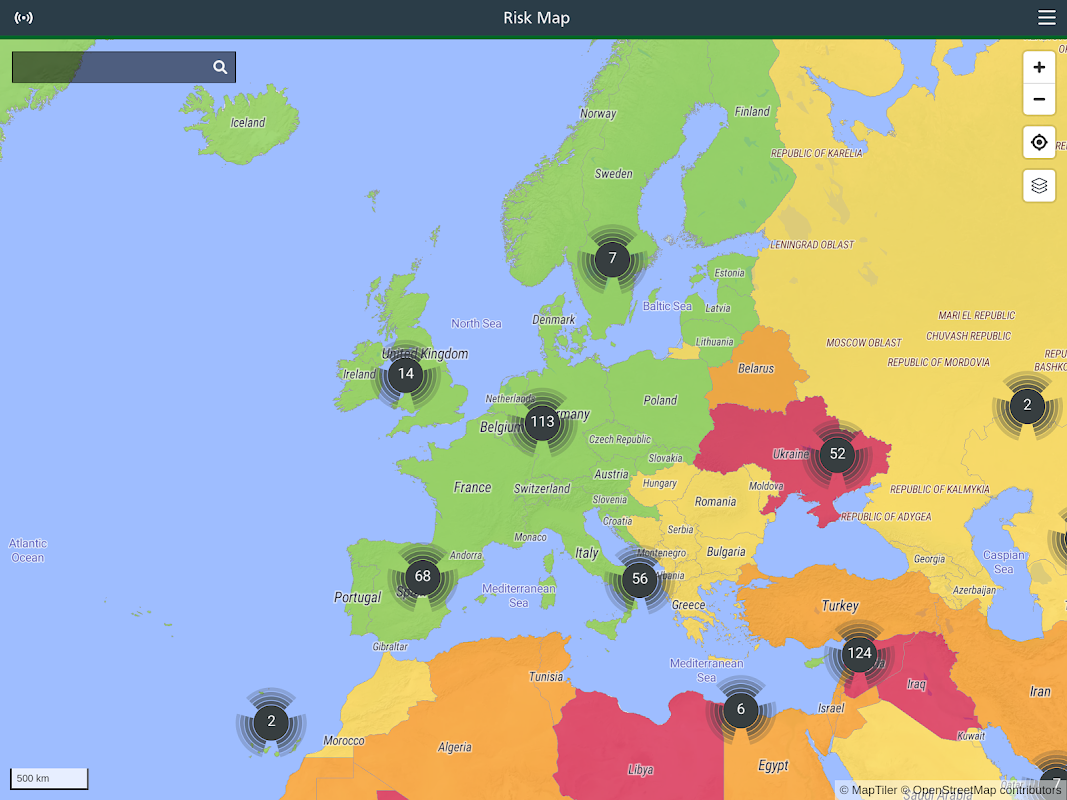Select the Georgia label
This screenshot has width=1067, height=800.
point(929,559)
